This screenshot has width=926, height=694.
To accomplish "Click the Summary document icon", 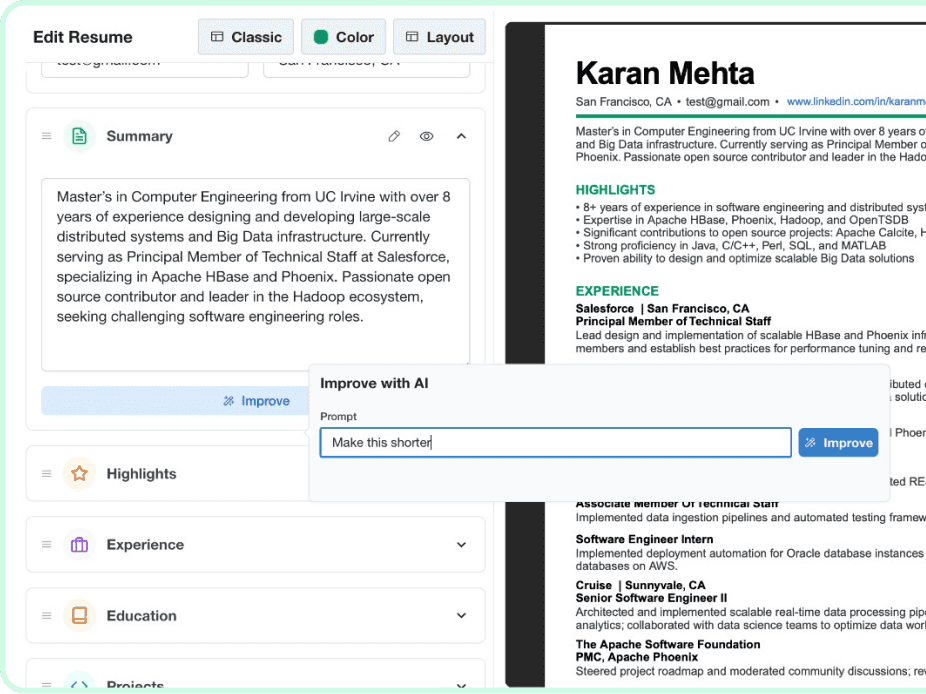I will click(79, 136).
